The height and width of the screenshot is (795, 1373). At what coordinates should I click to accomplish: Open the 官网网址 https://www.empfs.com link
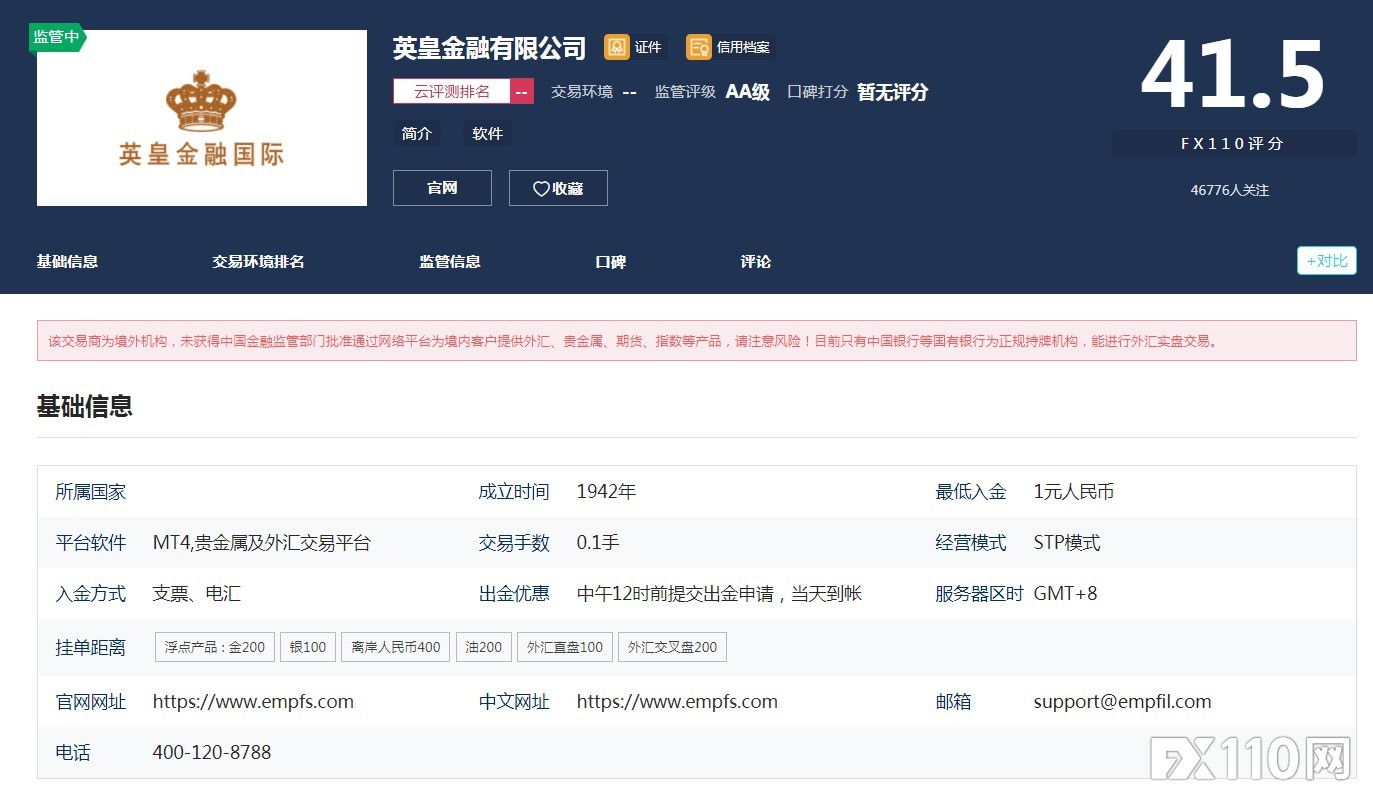tap(253, 702)
